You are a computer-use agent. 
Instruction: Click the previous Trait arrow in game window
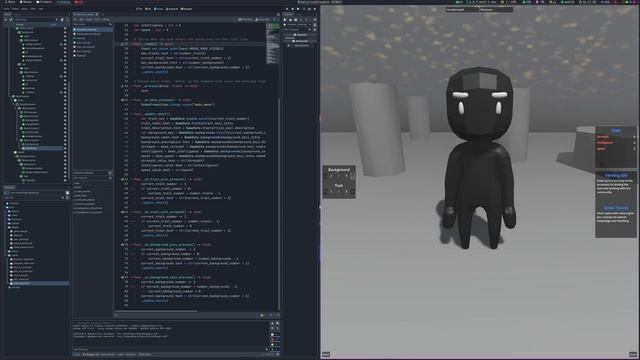tap(326, 191)
